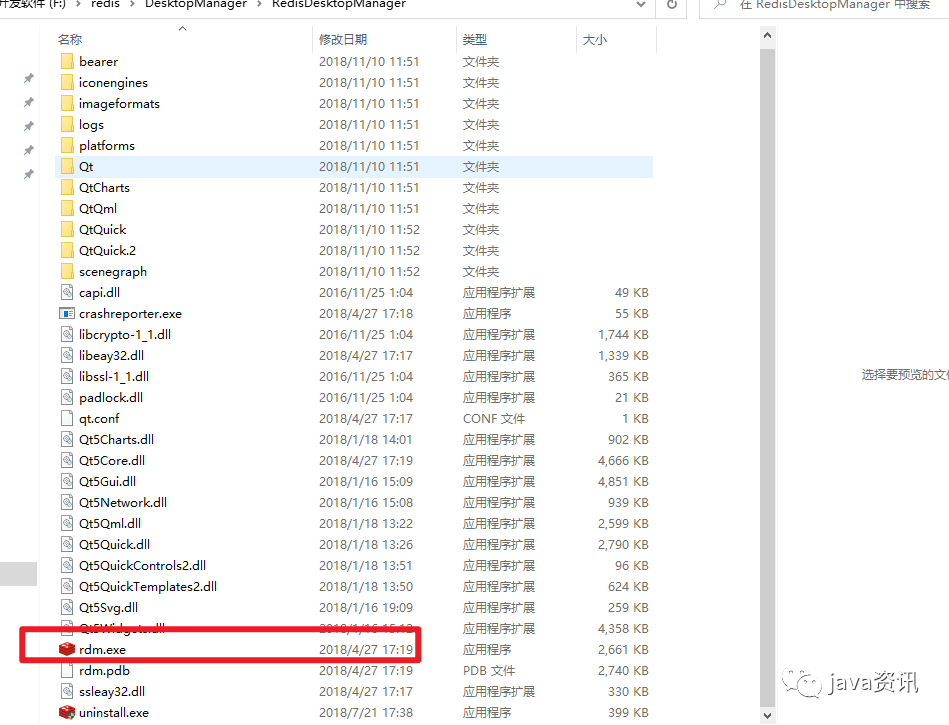Click the scenegraph folder icon
Viewport: 949px width, 725px height.
67,271
